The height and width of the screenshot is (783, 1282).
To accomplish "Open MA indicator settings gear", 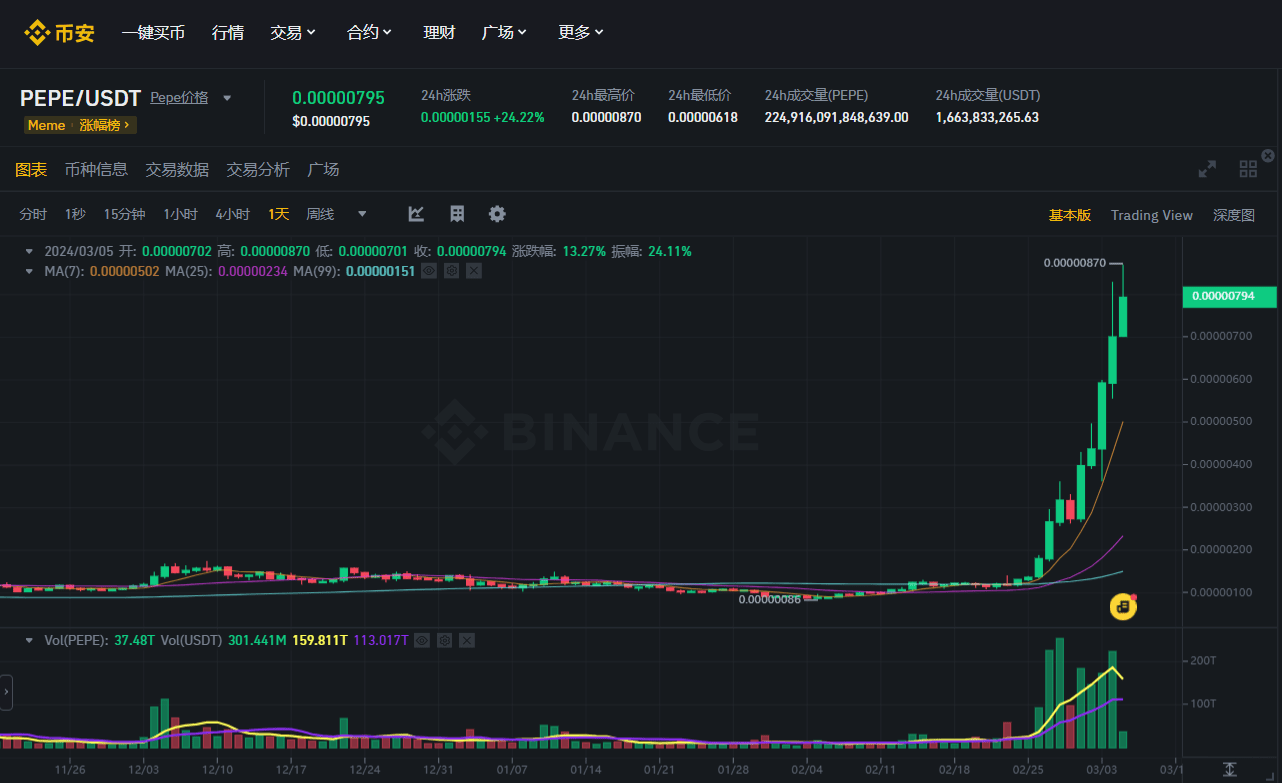I will tap(451, 271).
